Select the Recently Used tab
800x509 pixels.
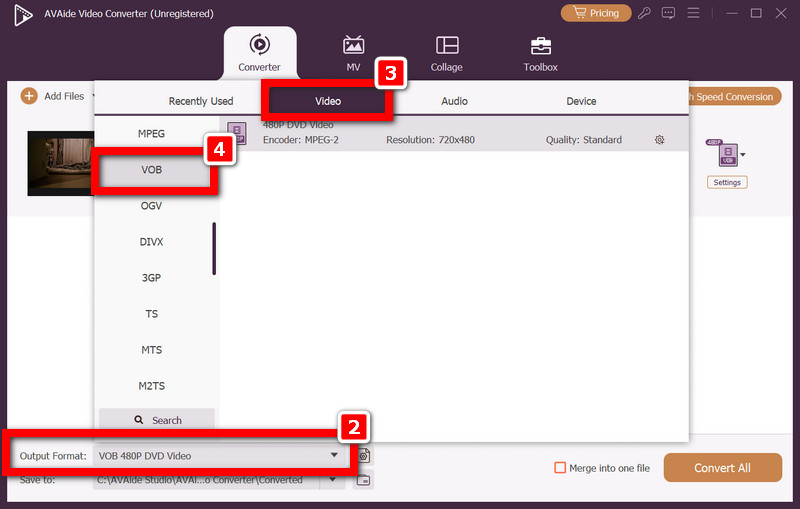coord(201,101)
